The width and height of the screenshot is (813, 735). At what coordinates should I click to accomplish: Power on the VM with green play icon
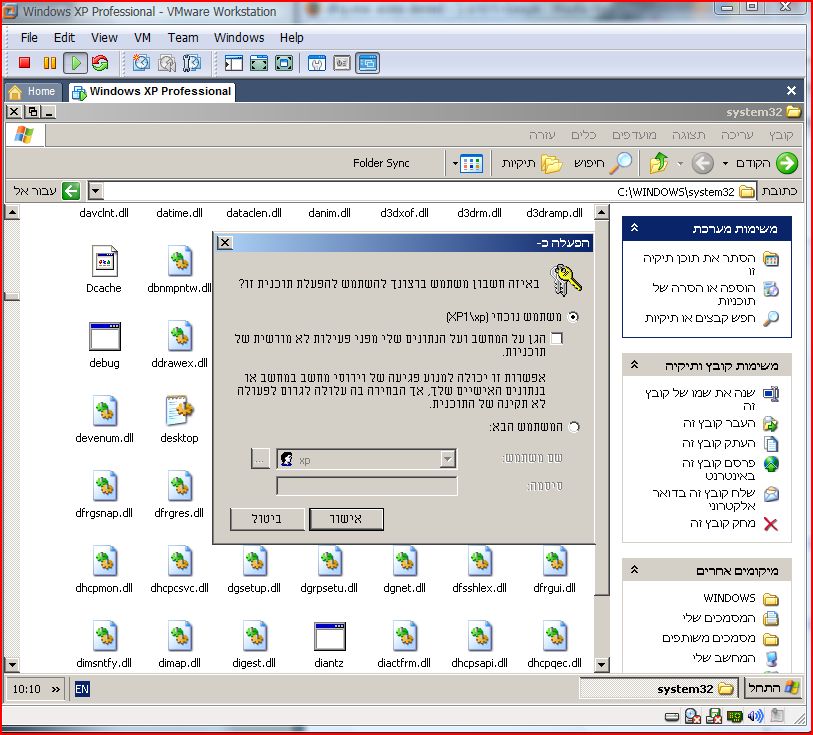(75, 63)
